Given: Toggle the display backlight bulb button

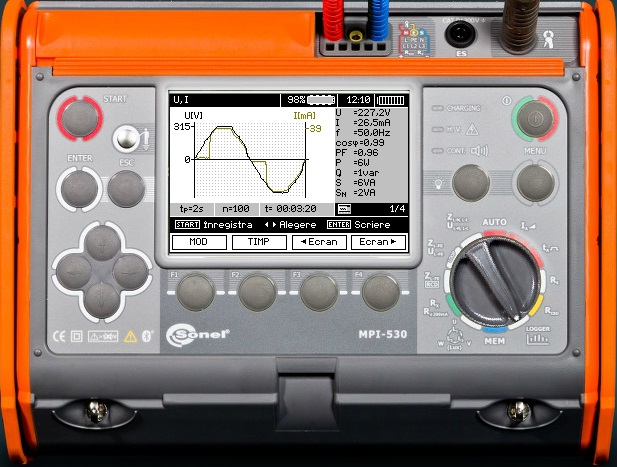Looking at the screenshot, I should click(471, 183).
